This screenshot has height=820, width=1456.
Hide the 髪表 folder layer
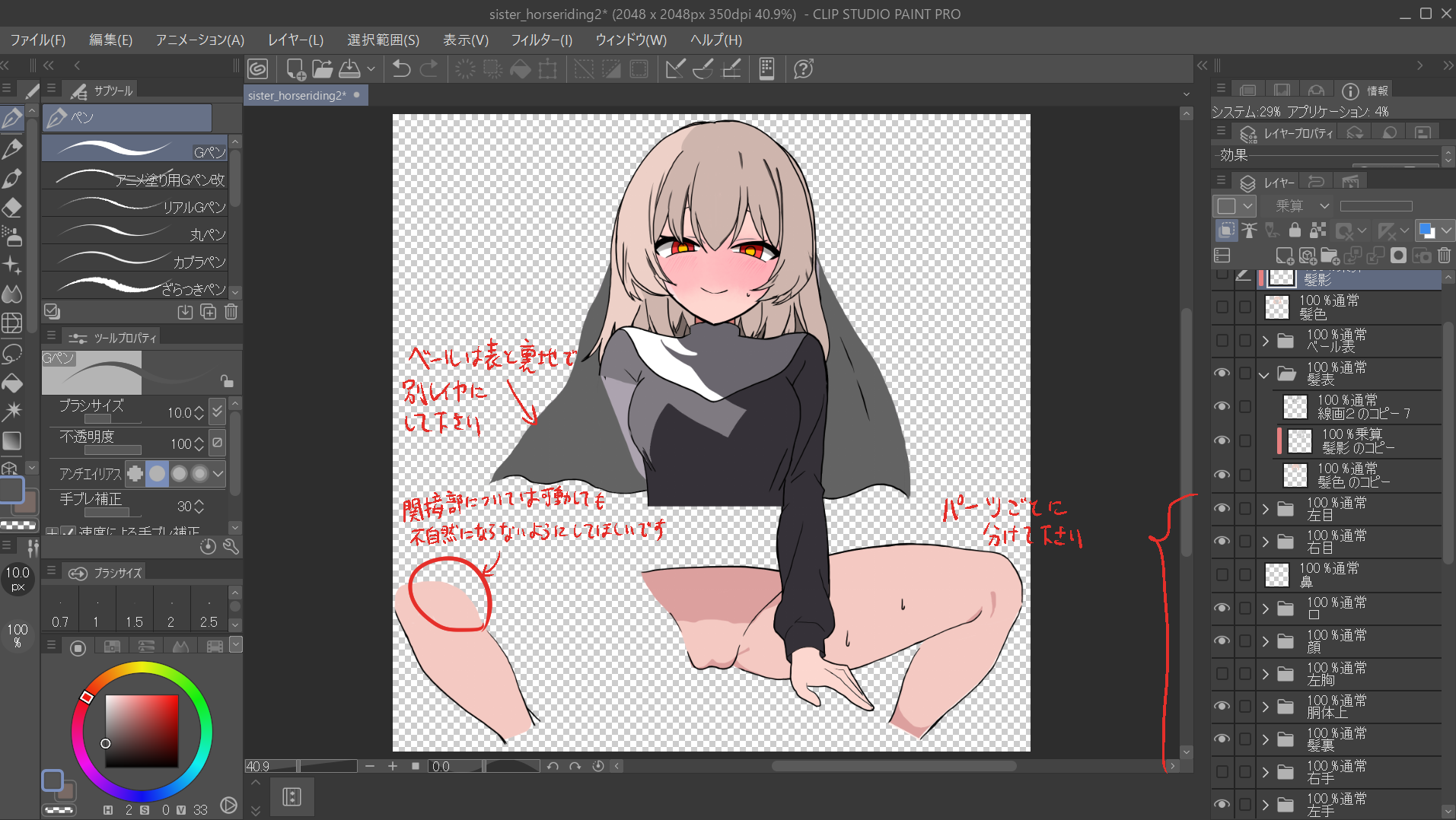1222,373
